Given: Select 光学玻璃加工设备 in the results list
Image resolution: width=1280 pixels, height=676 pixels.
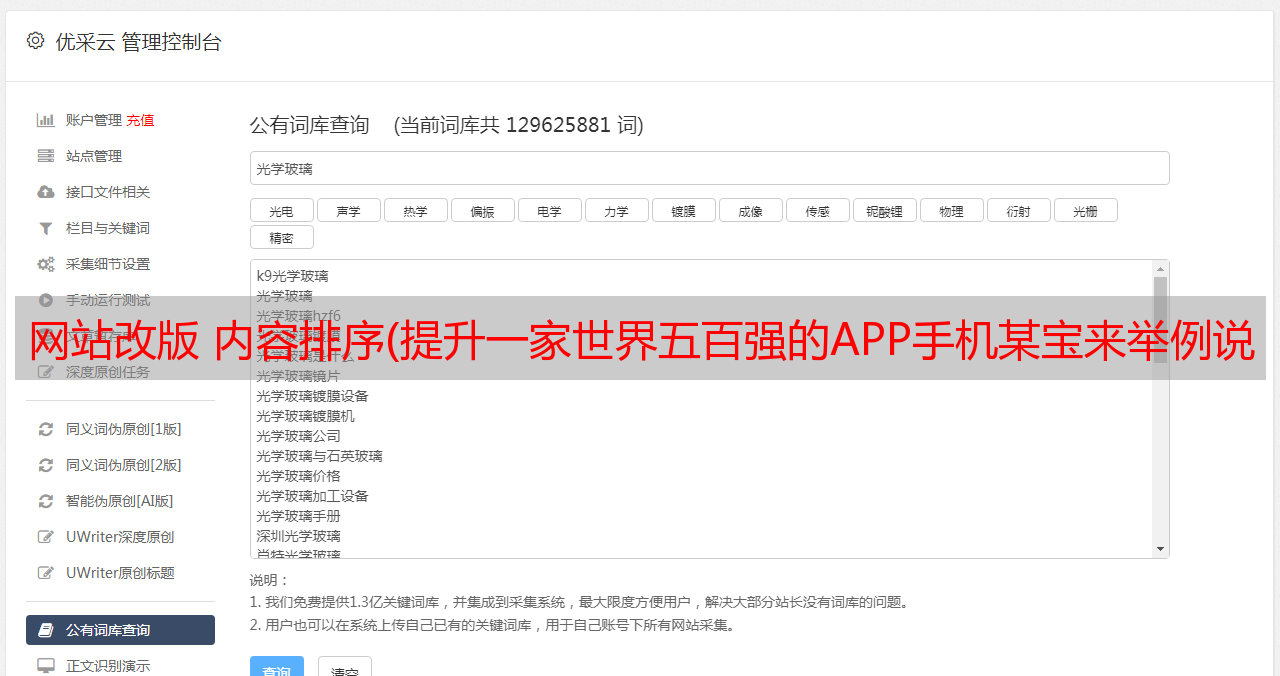Looking at the screenshot, I should point(312,496).
